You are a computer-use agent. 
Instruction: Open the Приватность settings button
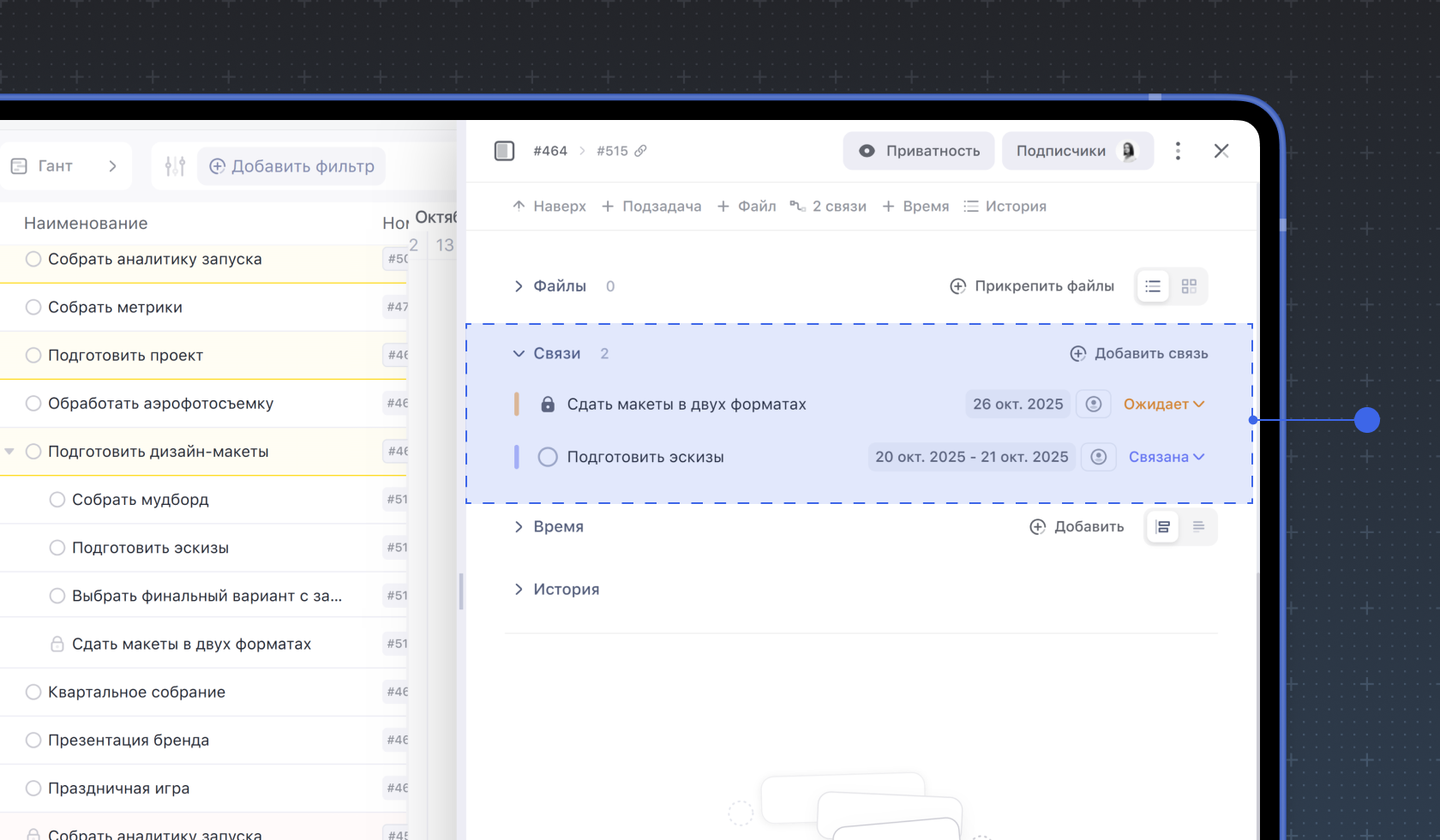click(x=919, y=151)
